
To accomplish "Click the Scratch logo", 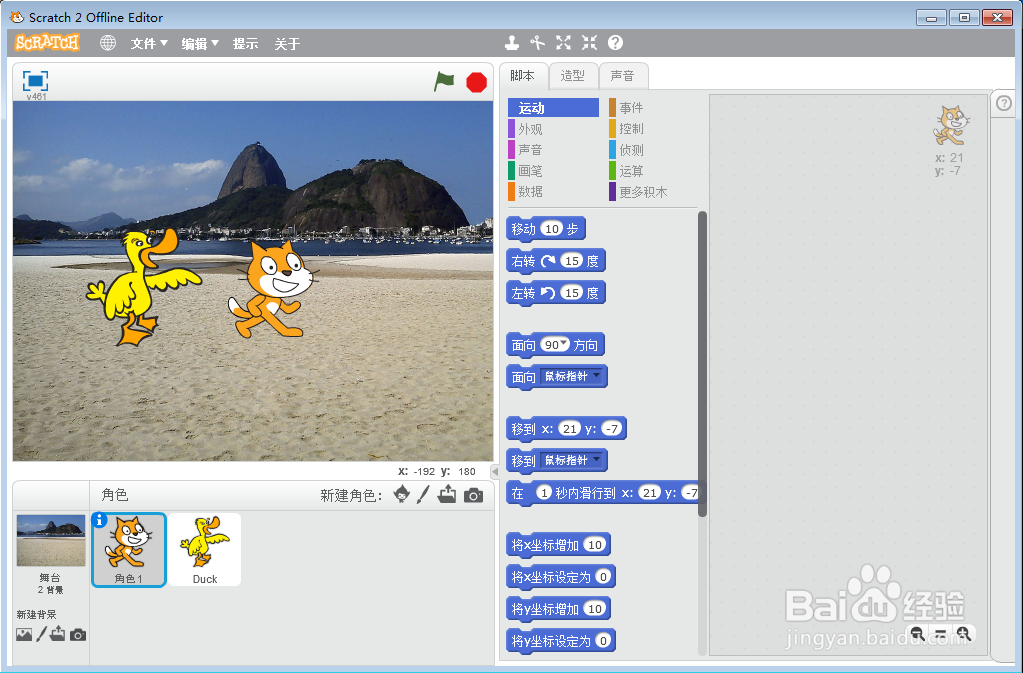I will point(48,43).
